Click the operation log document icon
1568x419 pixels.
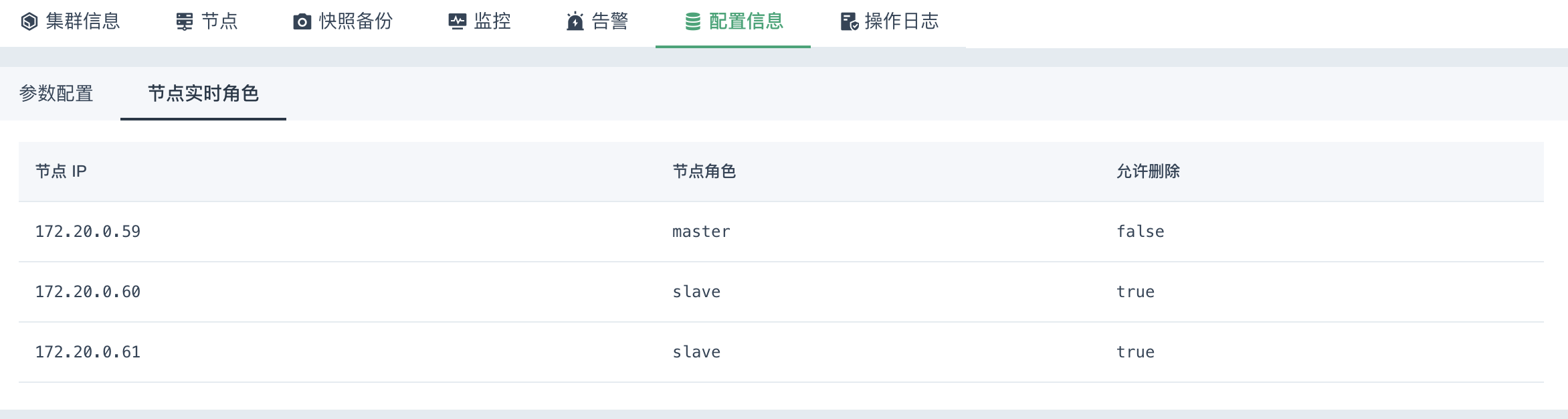tap(850, 22)
